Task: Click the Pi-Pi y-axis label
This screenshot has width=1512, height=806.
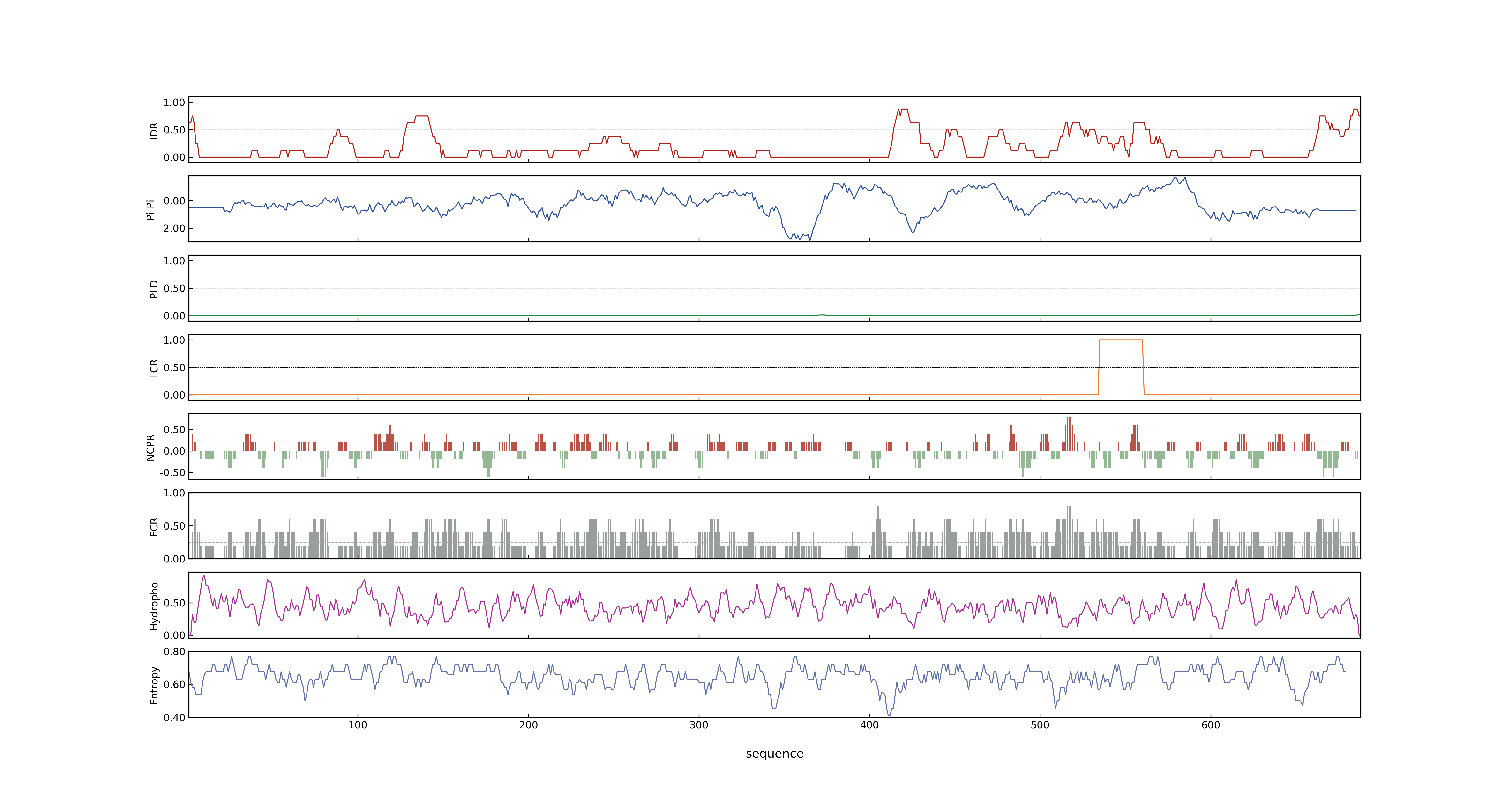Action: tap(151, 209)
